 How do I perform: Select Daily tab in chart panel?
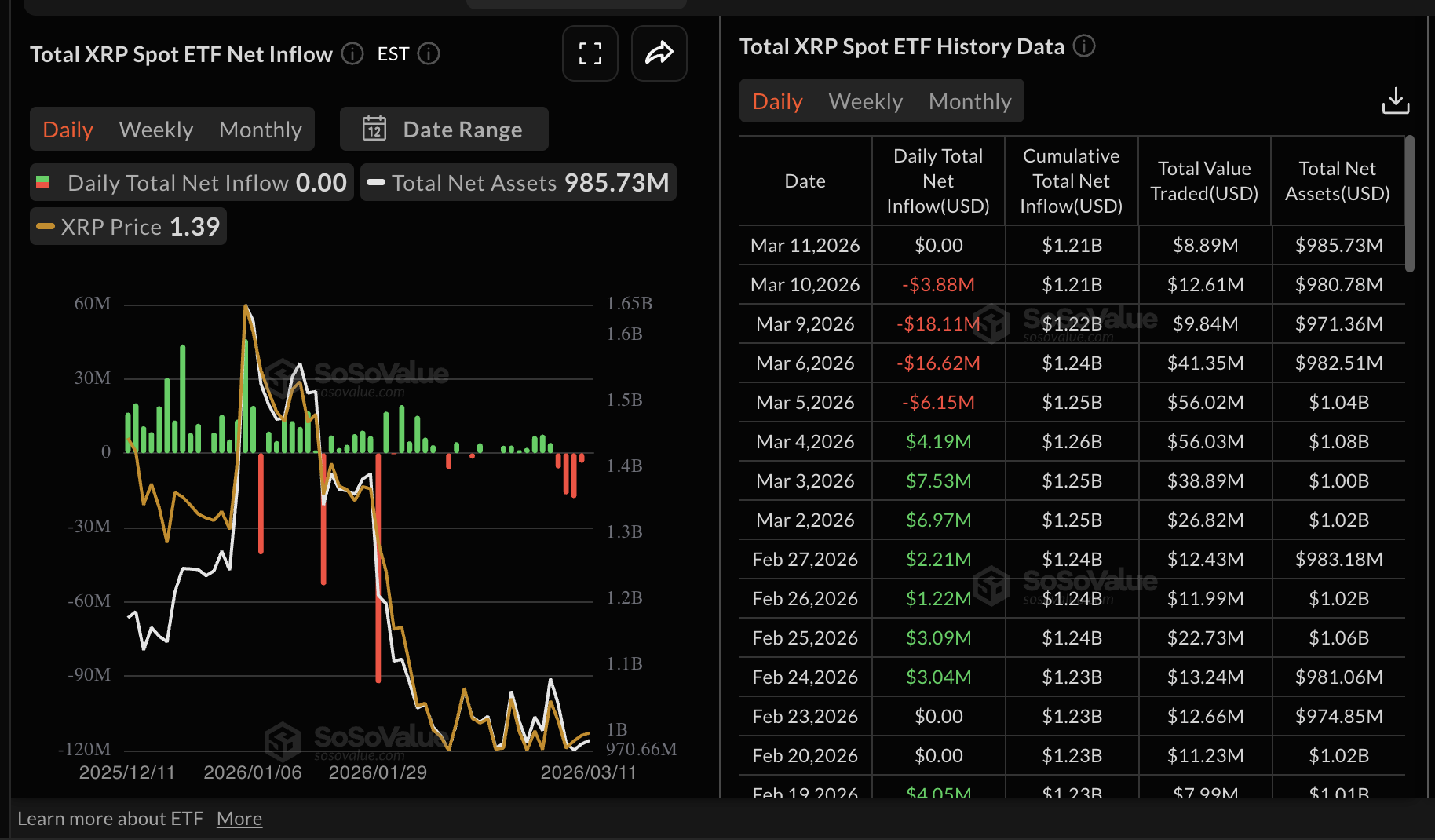pyautogui.click(x=68, y=130)
